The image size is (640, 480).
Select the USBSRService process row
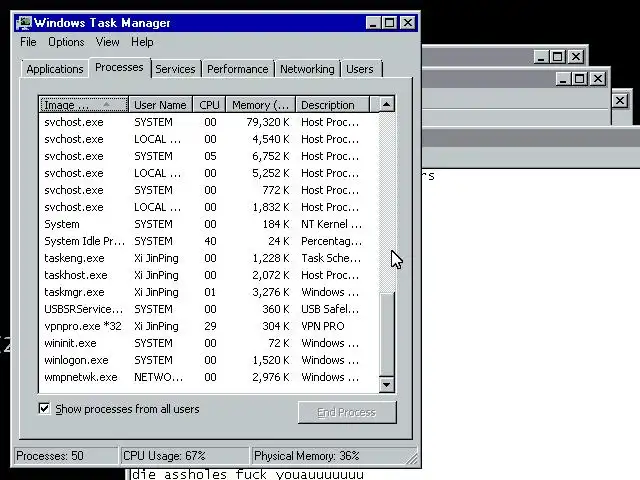[209, 309]
